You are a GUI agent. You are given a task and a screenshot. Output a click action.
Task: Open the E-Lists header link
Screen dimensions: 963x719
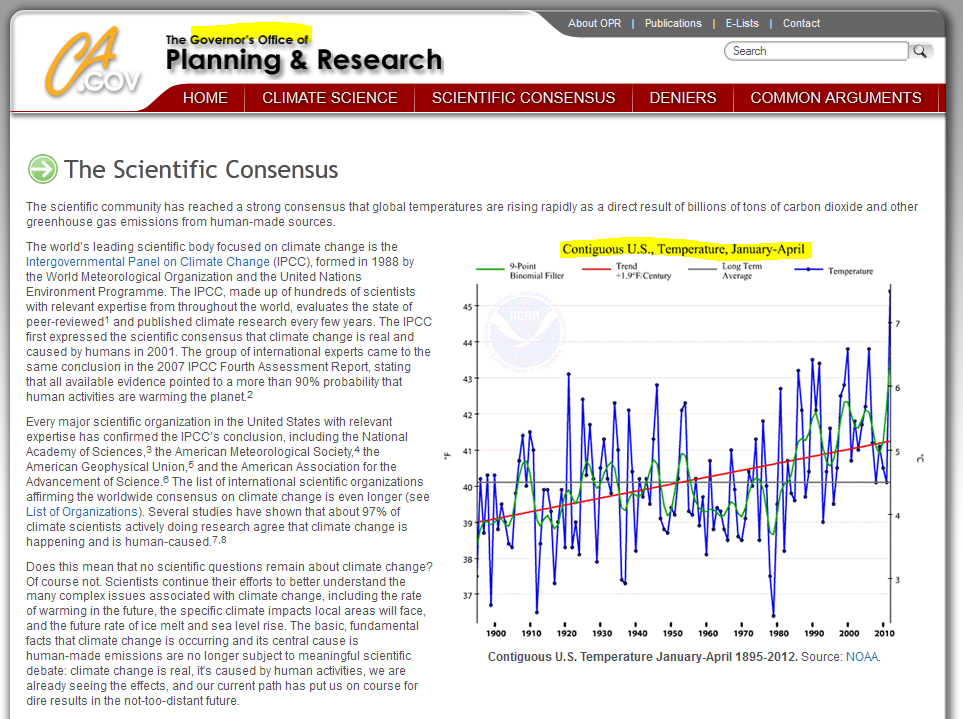pyautogui.click(x=742, y=23)
